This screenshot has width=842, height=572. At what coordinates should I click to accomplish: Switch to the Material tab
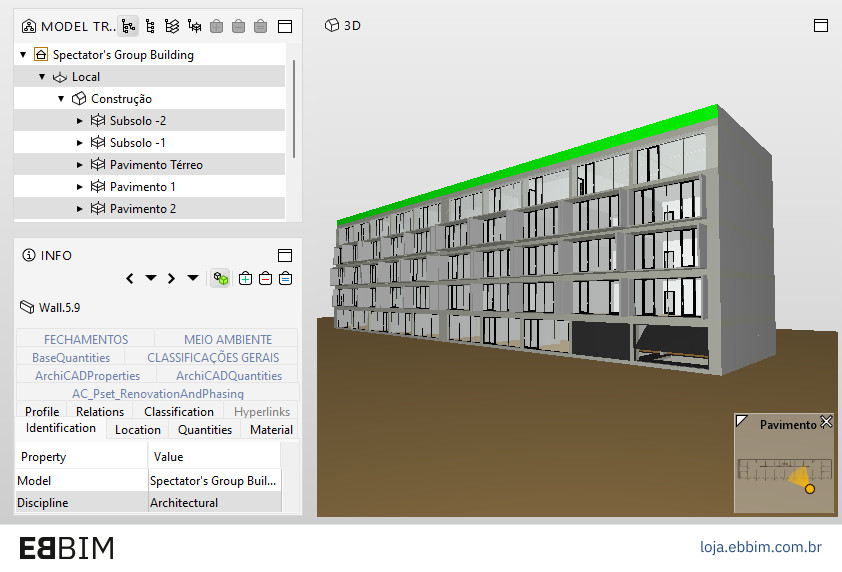[271, 430]
